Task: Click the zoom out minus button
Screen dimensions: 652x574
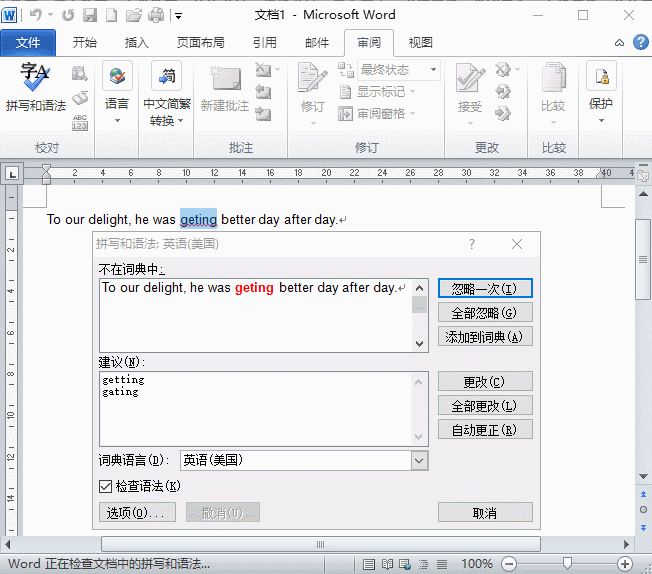Action: 509,564
